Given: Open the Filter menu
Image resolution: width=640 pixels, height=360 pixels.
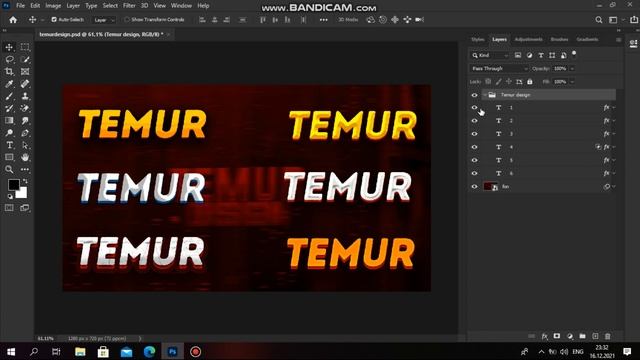Looking at the screenshot, I should [129, 6].
